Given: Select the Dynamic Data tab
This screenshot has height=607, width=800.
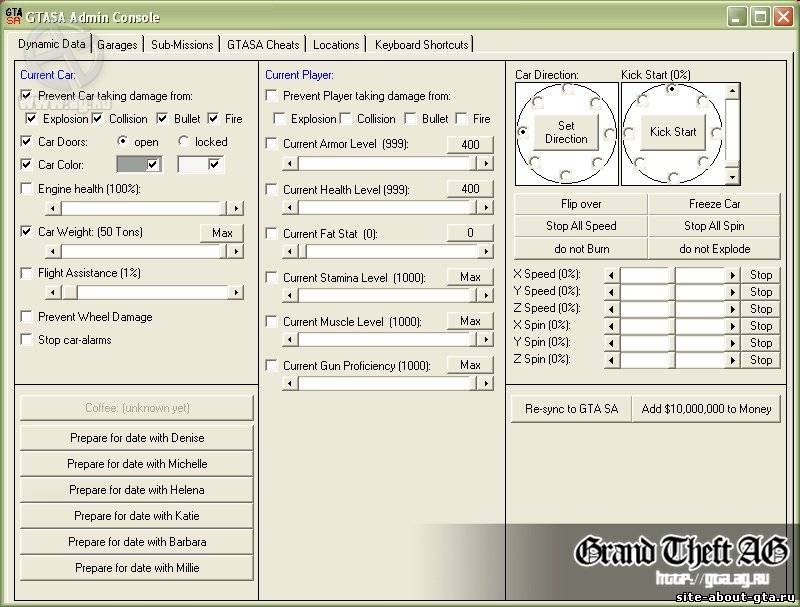Looking at the screenshot, I should tap(51, 43).
